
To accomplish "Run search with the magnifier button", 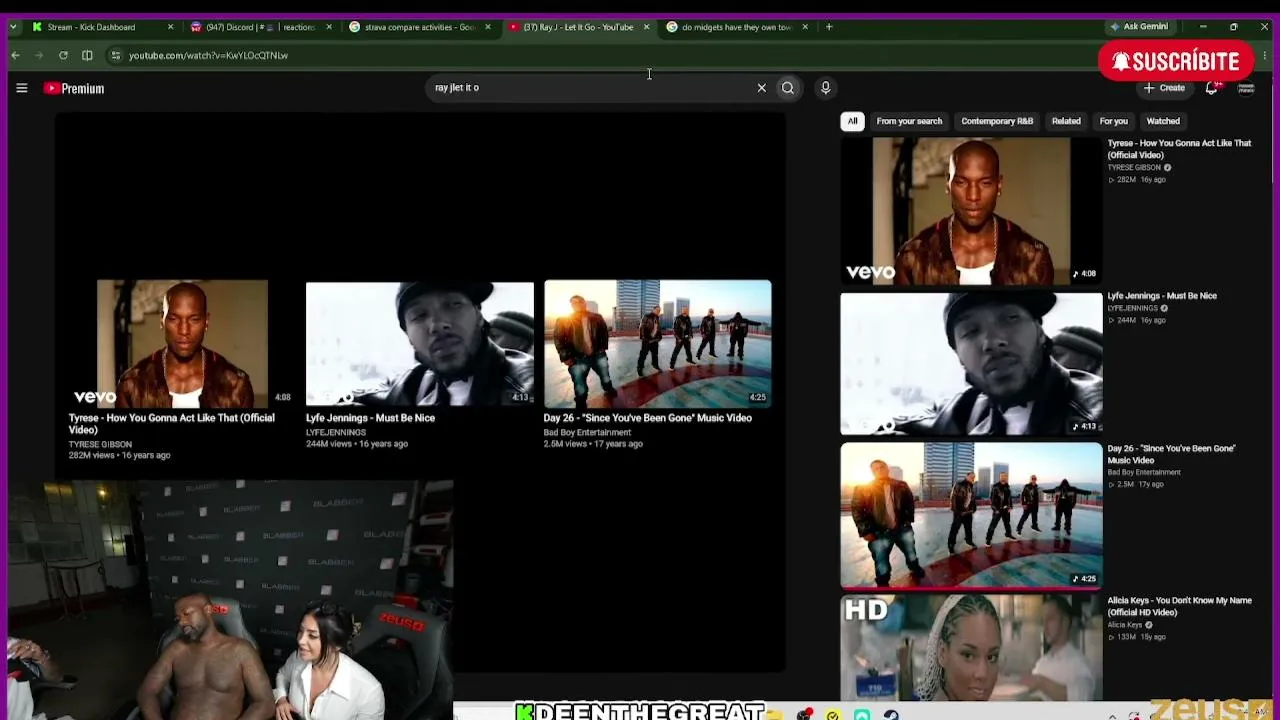I will [788, 88].
